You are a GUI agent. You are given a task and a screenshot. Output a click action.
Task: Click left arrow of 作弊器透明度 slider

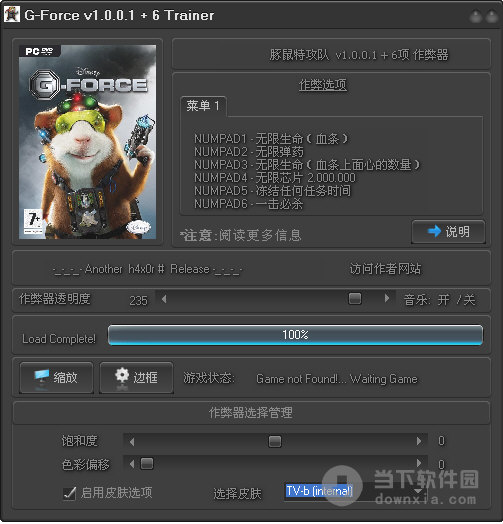pos(164,298)
